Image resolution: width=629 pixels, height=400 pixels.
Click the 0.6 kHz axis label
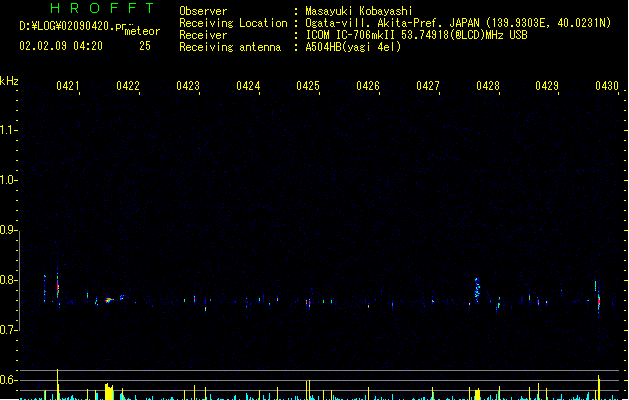coord(8,380)
